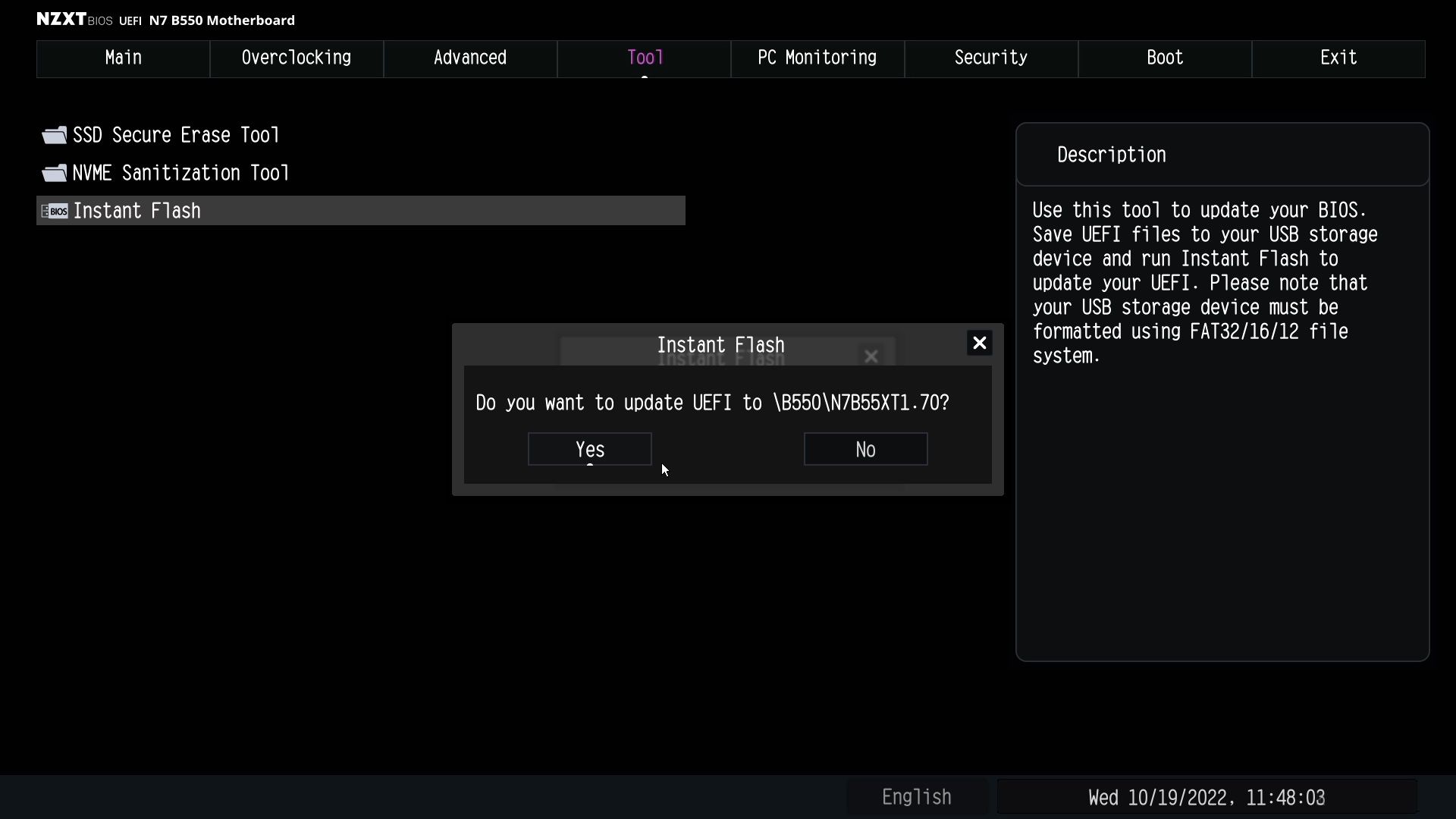Viewport: 1456px width, 819px height.
Task: Select the Tool tab
Action: 644,58
